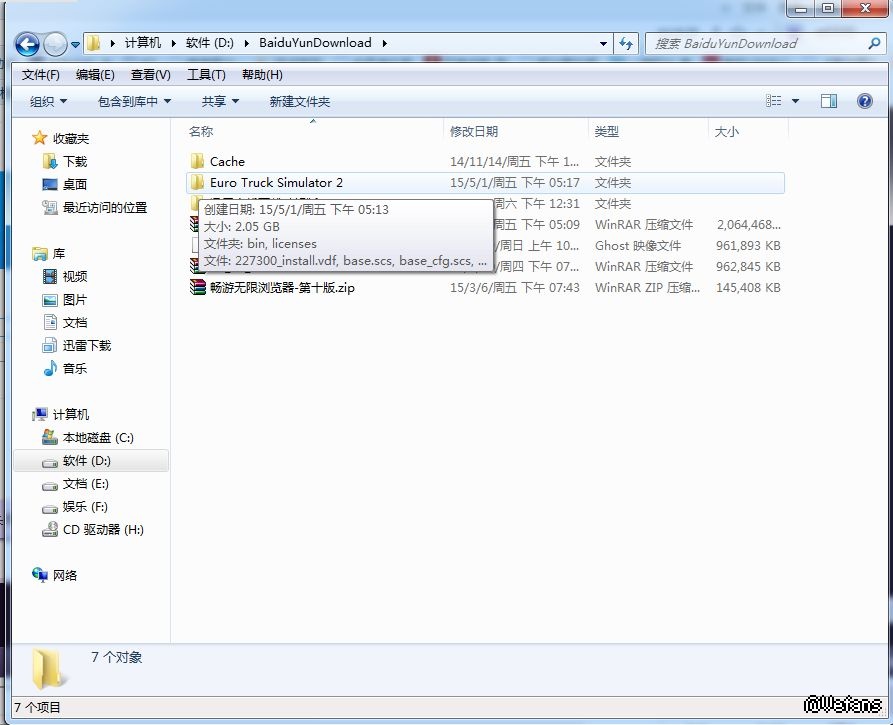Click the Cache folder icon

tap(197, 161)
